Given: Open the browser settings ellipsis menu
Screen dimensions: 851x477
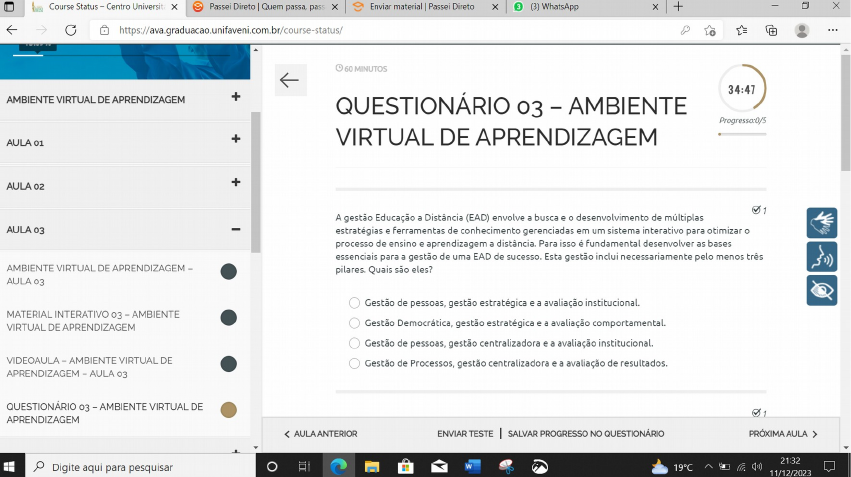Looking at the screenshot, I should point(833,30).
